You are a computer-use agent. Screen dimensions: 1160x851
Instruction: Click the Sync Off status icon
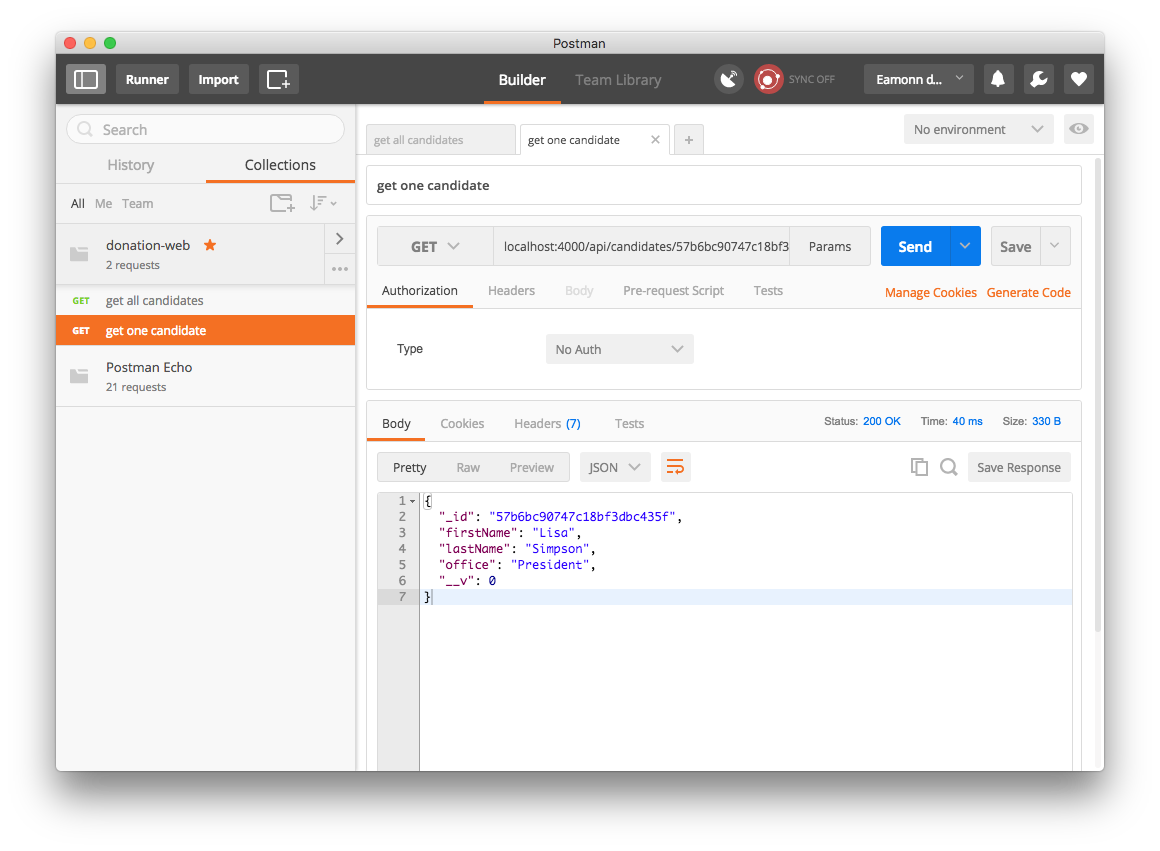coord(768,79)
